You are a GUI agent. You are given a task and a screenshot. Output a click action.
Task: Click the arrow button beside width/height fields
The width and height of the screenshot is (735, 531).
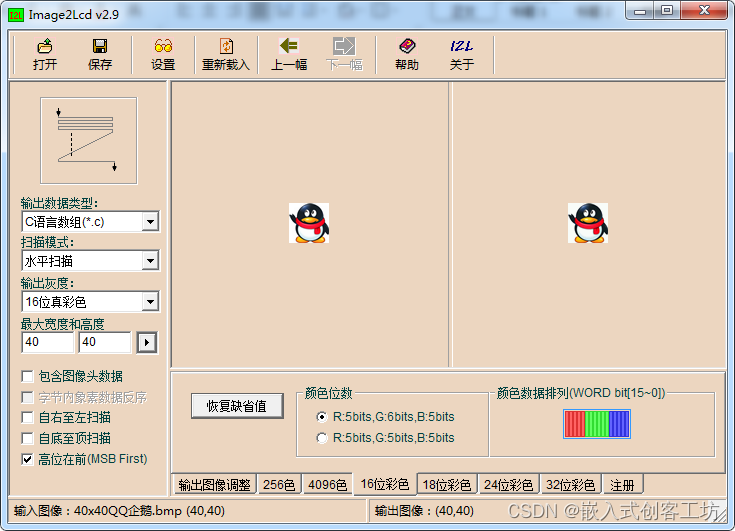pyautogui.click(x=147, y=343)
